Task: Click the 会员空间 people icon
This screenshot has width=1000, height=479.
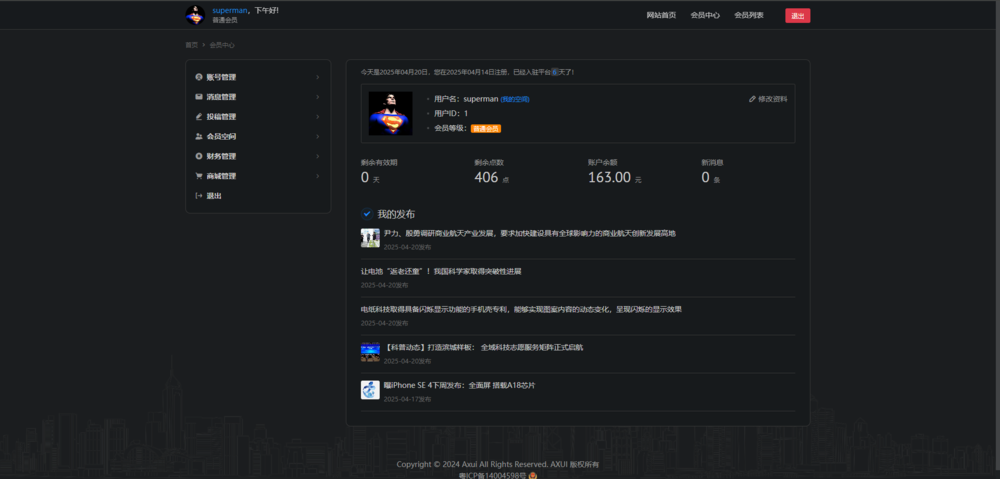Action: click(199, 136)
